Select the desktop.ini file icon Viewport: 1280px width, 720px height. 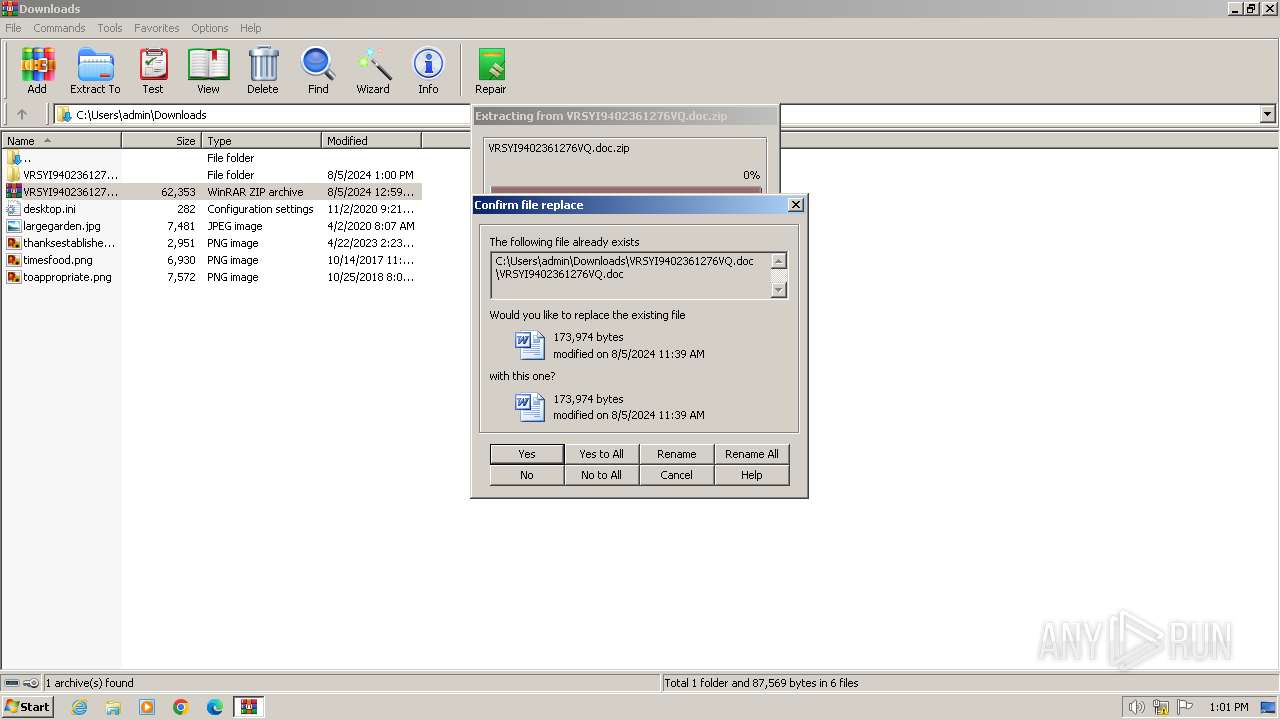pos(14,209)
